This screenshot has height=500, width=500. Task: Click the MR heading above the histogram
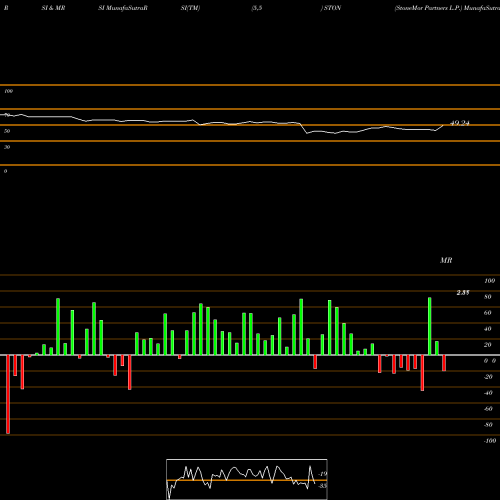(446, 260)
